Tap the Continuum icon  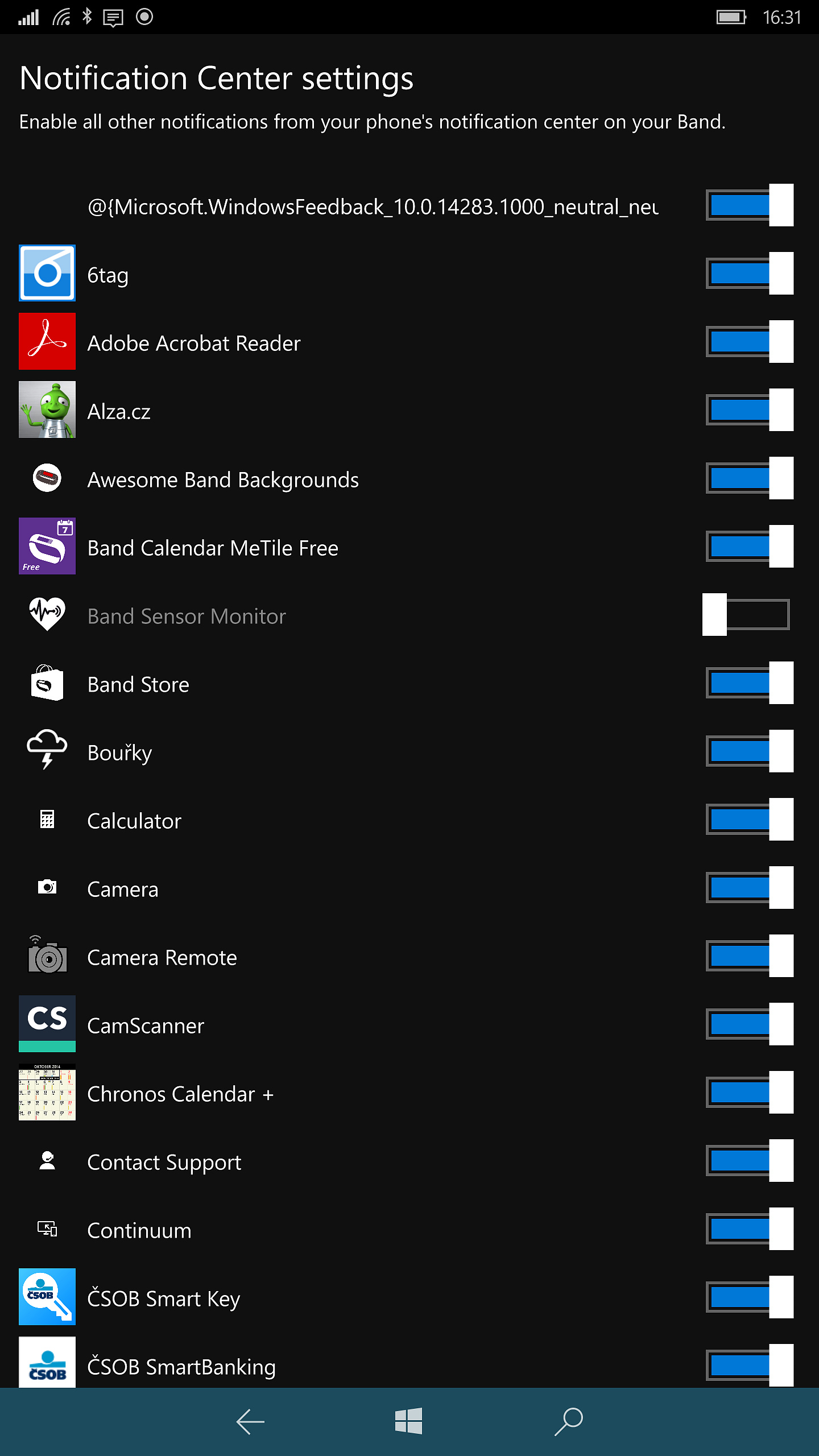pyautogui.click(x=47, y=1229)
